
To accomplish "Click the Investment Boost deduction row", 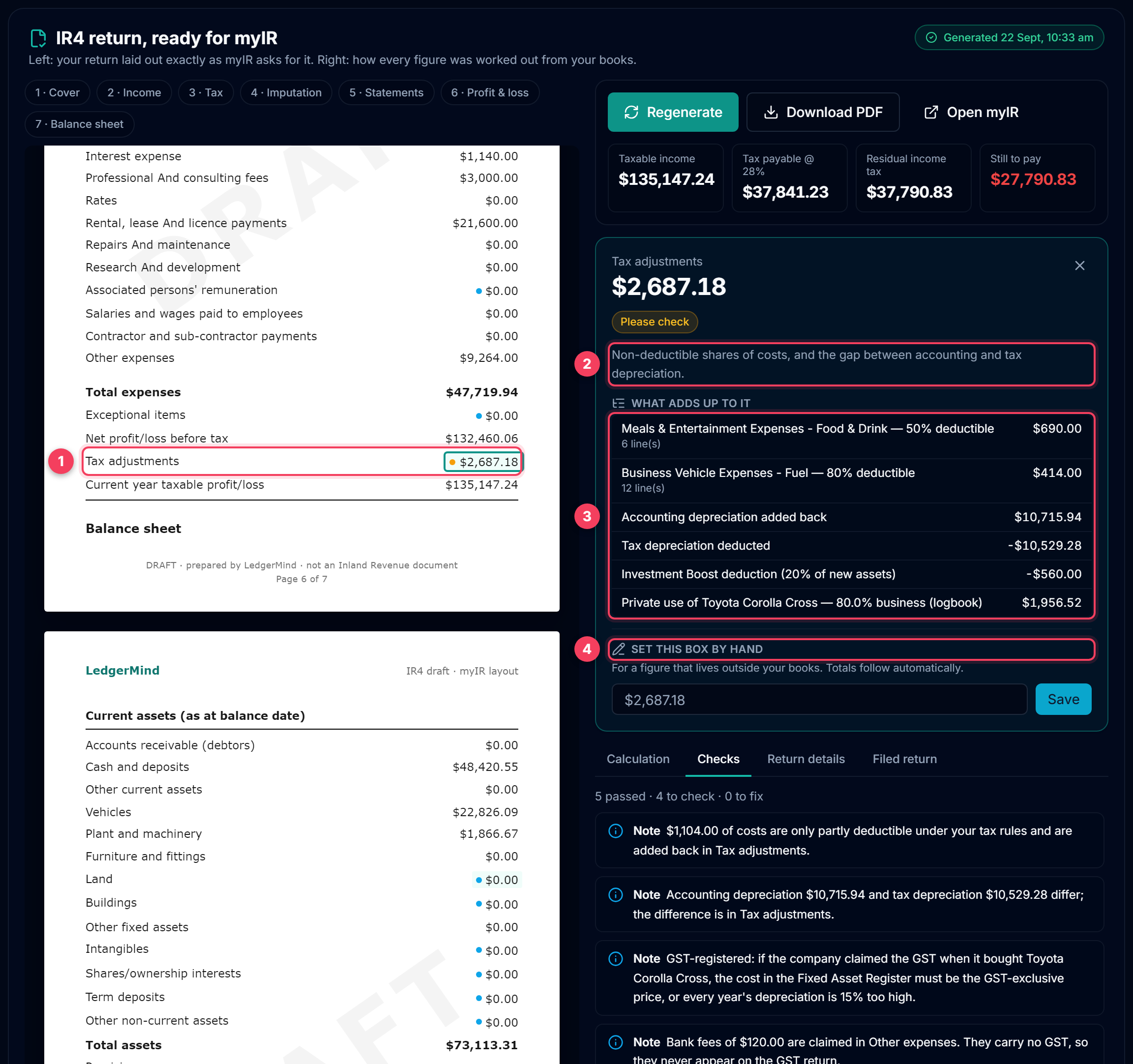I will click(x=851, y=574).
